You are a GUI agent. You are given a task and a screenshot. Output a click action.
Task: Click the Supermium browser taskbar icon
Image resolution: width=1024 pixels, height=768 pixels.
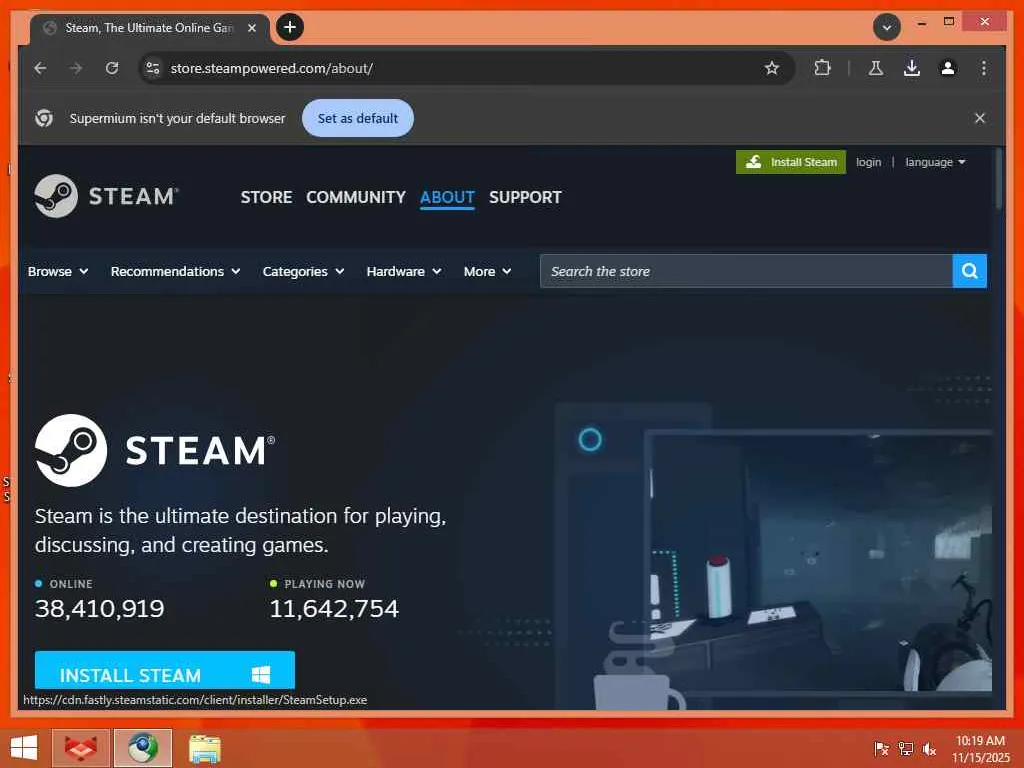point(143,748)
